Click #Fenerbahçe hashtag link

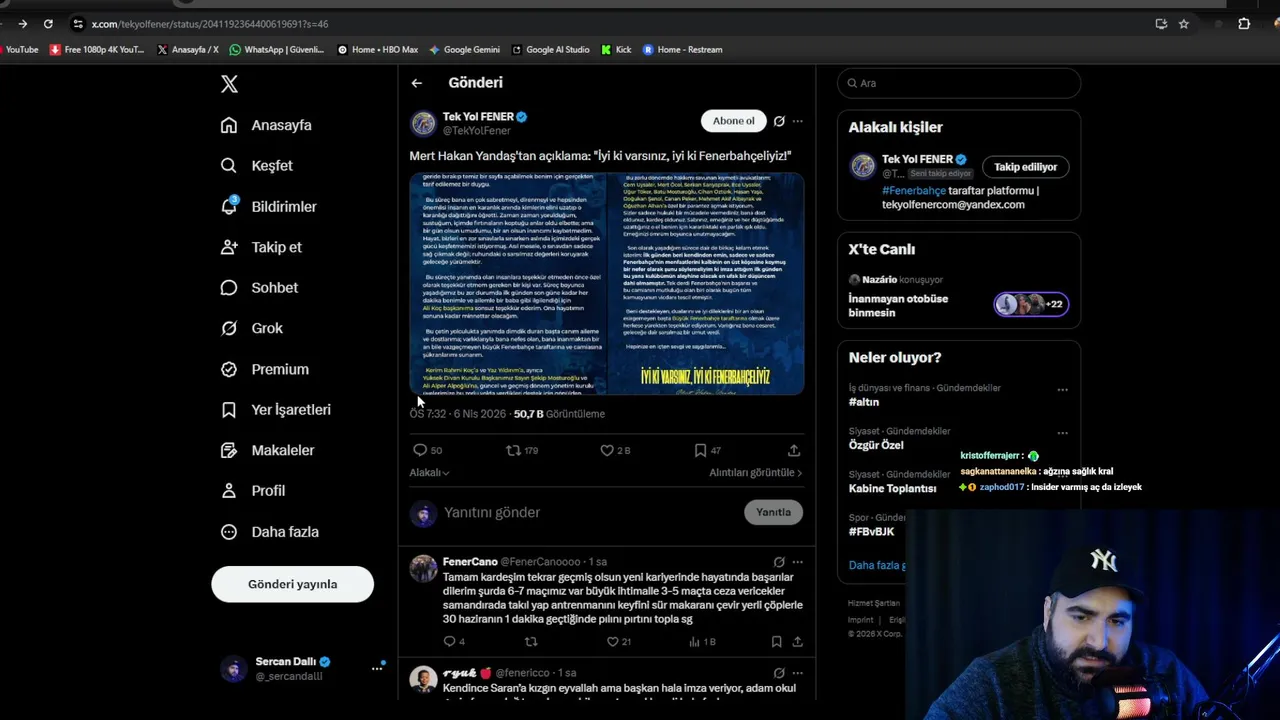(913, 191)
